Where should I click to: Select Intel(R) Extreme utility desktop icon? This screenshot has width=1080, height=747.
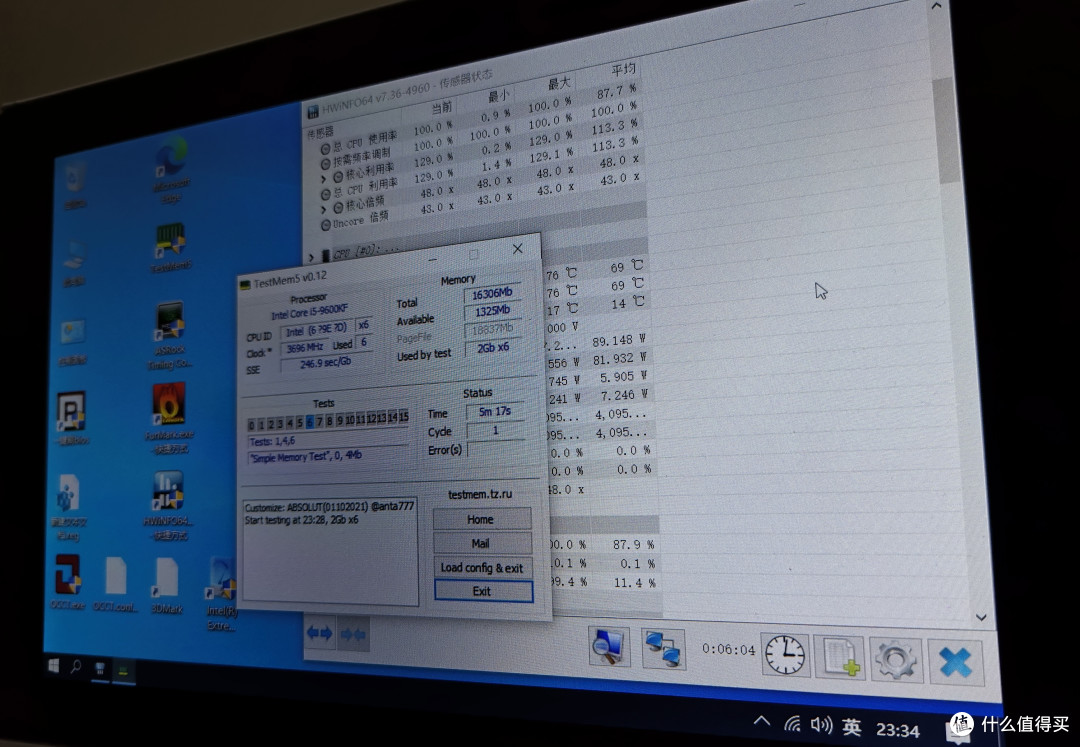(221, 594)
